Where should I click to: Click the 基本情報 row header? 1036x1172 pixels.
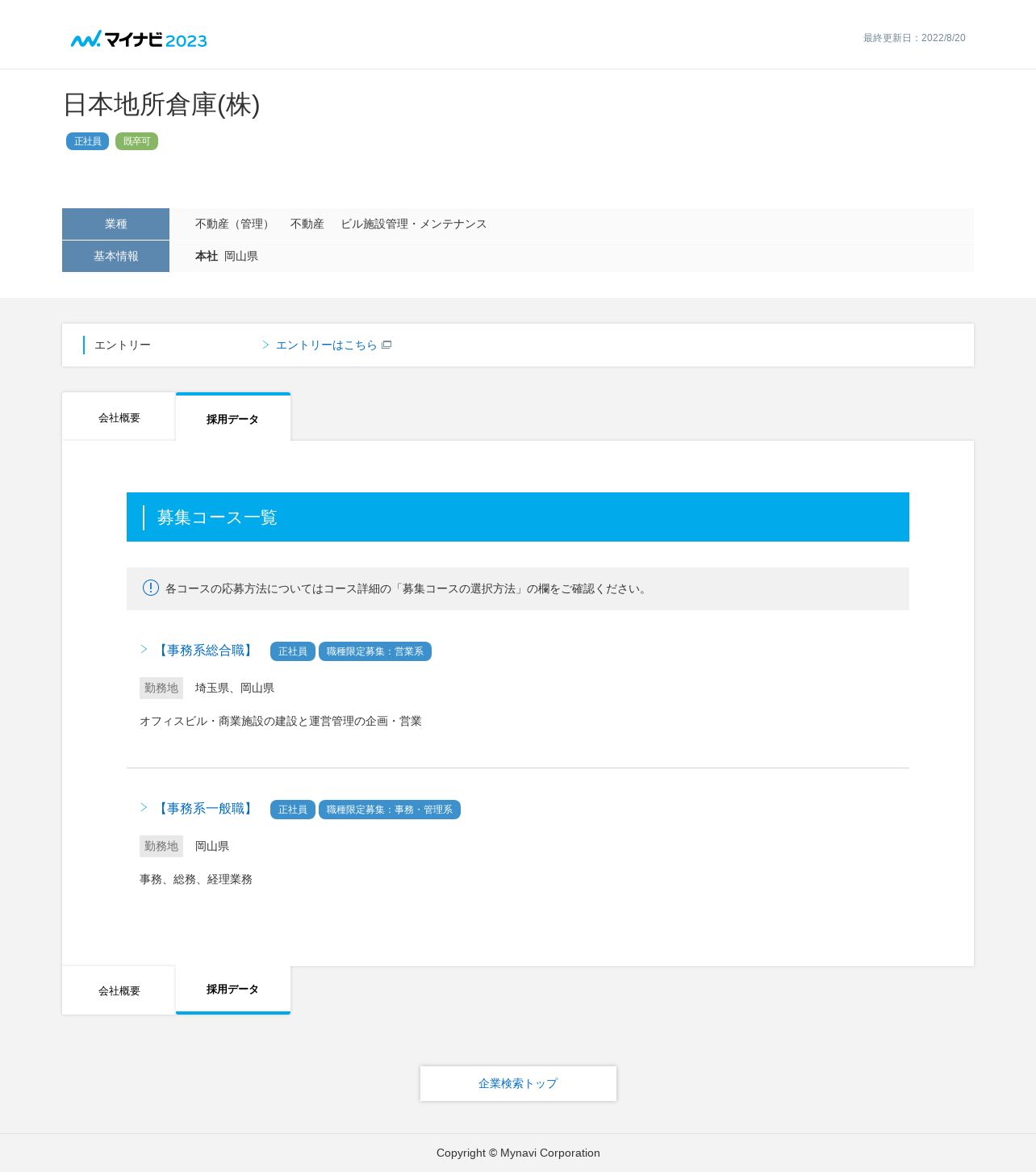point(115,256)
